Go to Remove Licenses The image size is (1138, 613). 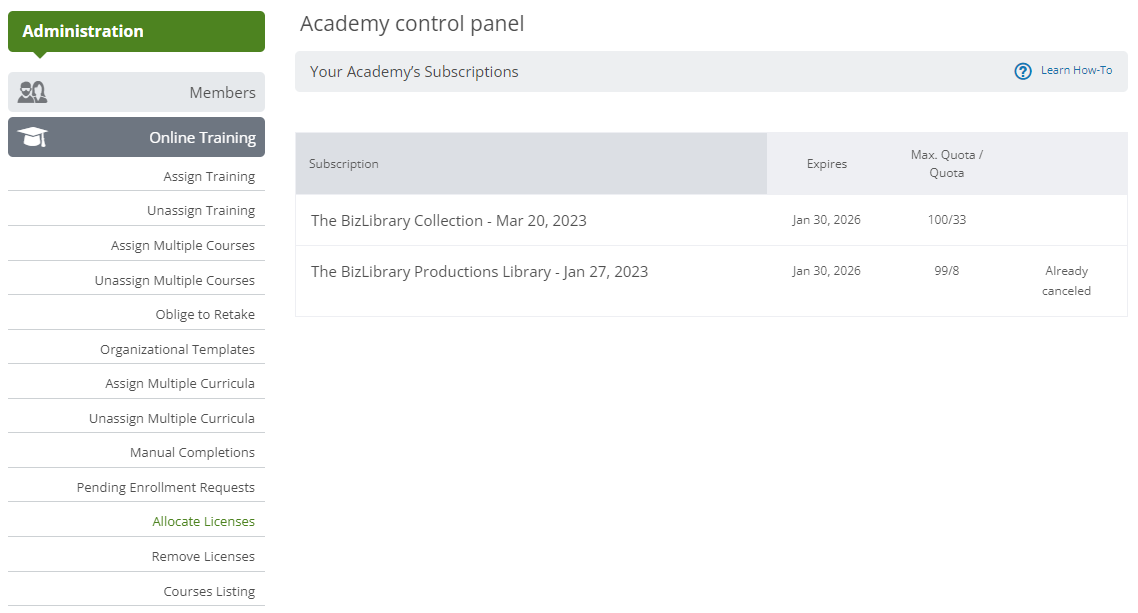coord(203,556)
